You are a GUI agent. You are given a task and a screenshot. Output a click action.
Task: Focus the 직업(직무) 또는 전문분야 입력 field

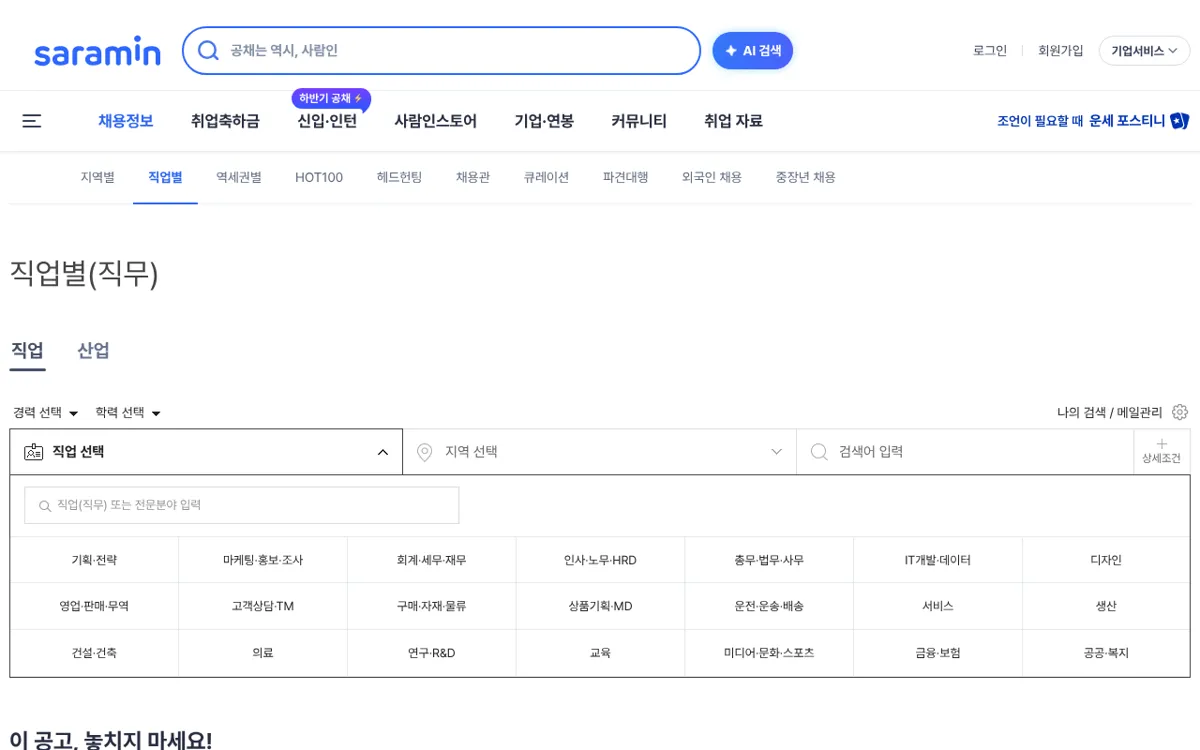coord(241,505)
